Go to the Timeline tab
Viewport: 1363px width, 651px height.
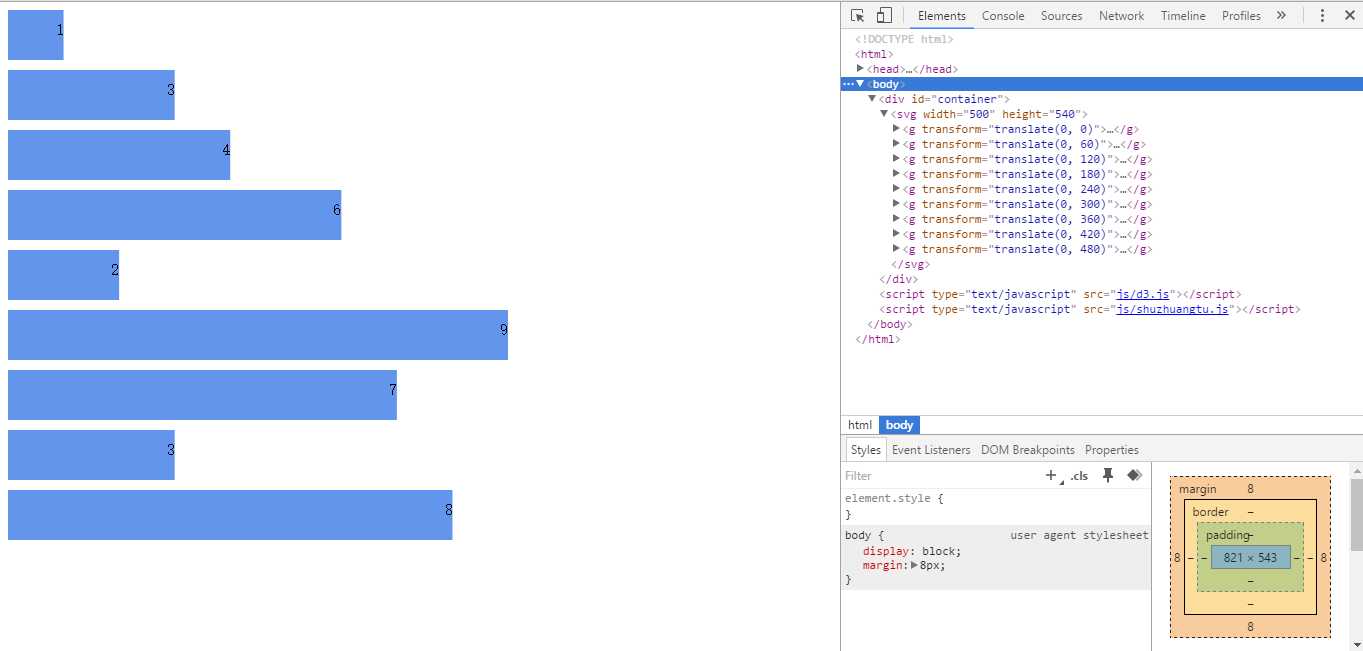click(1183, 15)
